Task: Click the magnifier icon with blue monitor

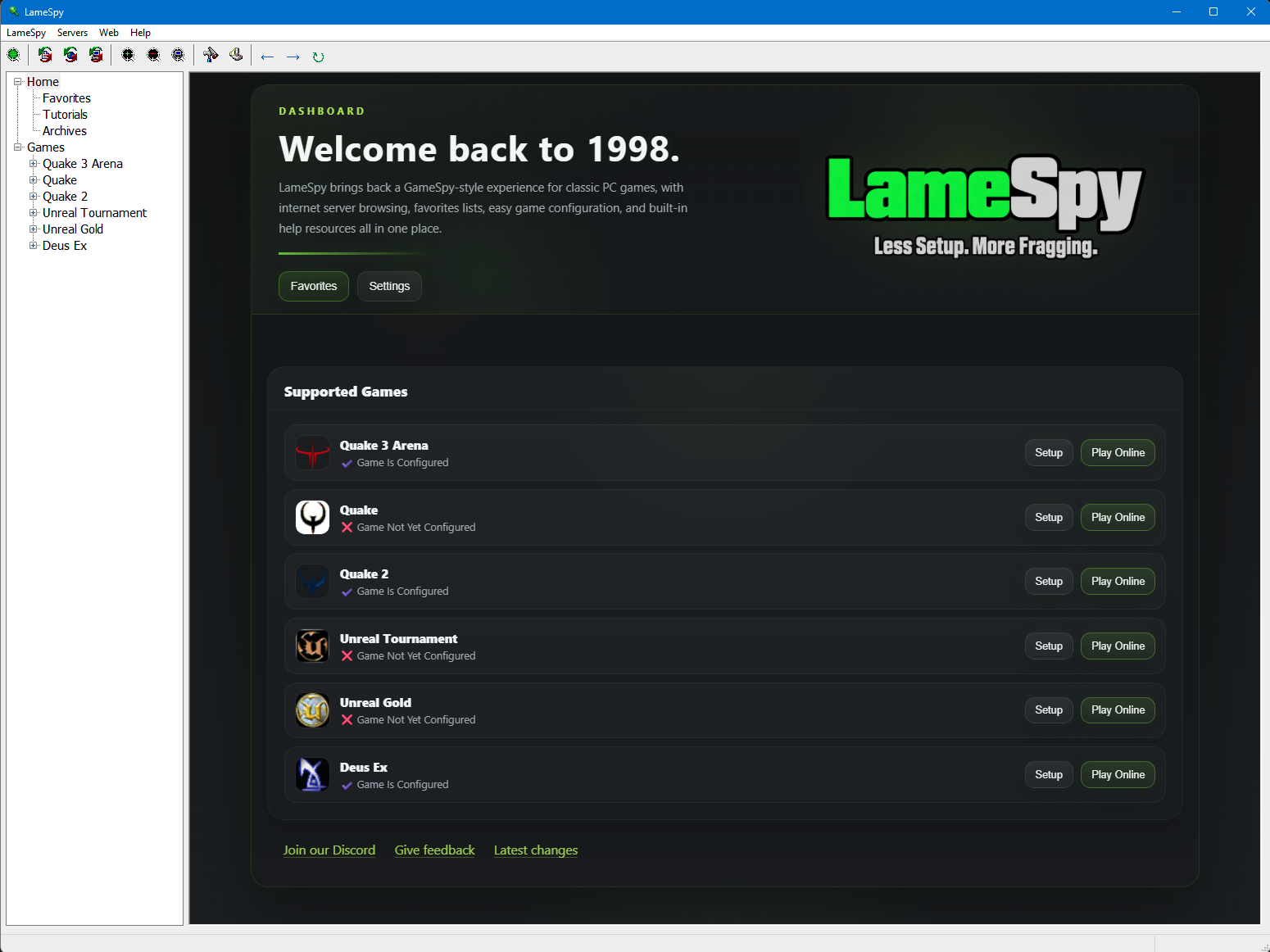Action: tap(178, 55)
